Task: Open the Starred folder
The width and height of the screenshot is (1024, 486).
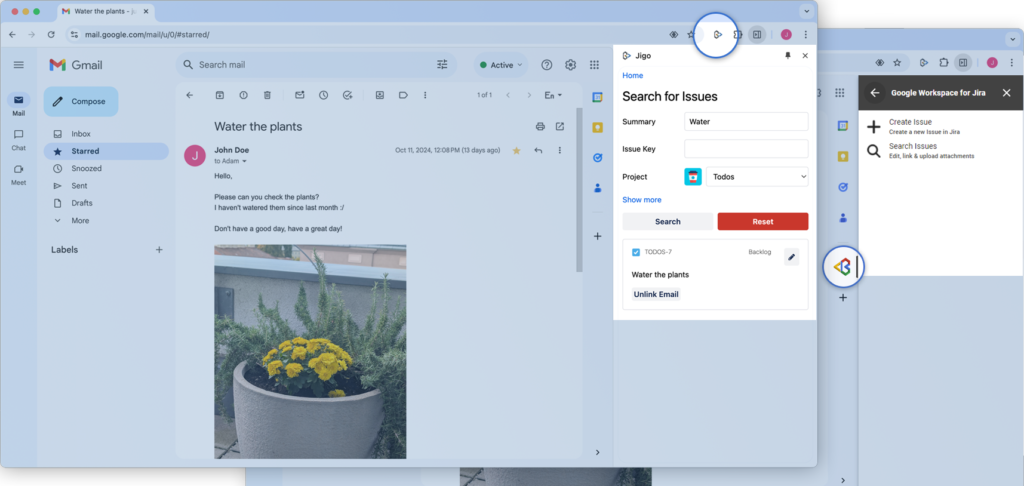Action: [85, 151]
